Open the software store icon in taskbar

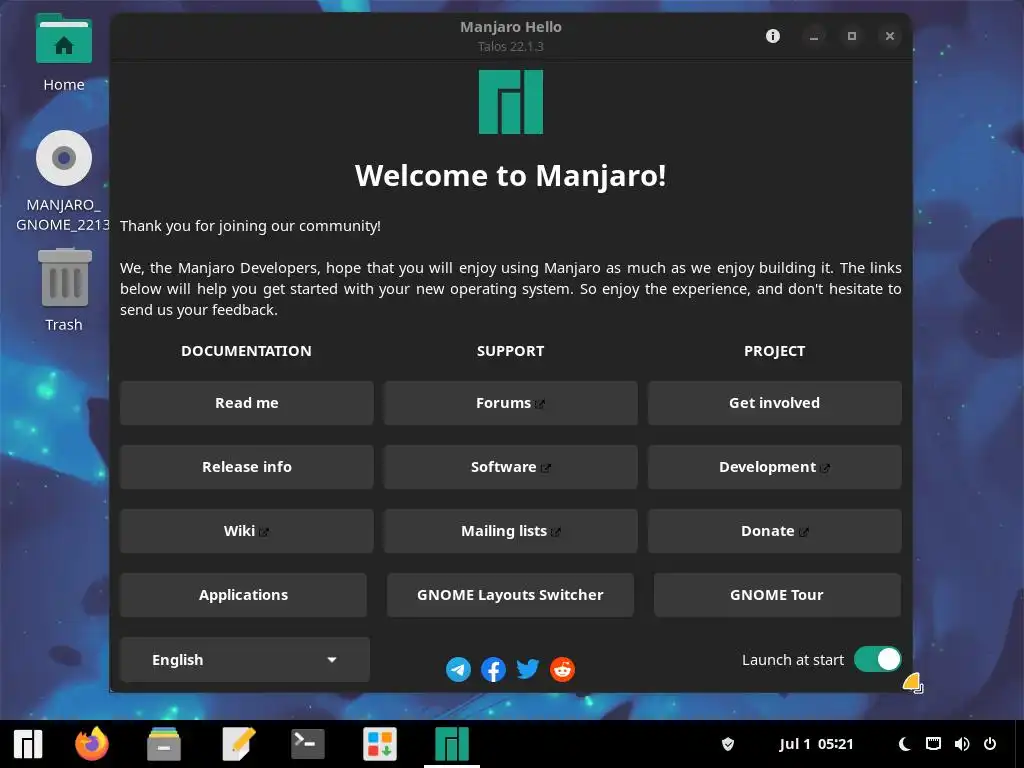[380, 744]
